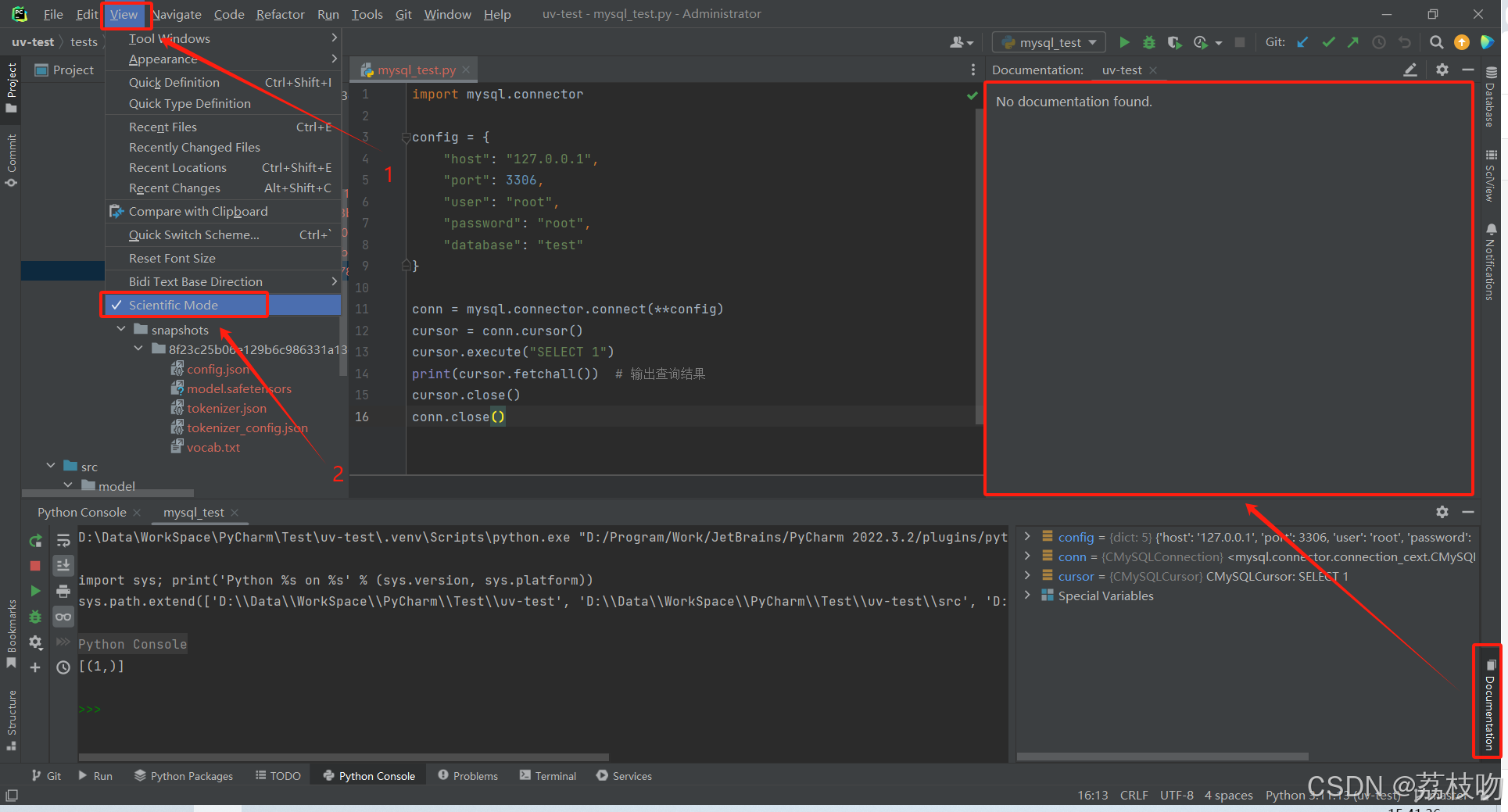Expand Special Variables node

(1027, 596)
